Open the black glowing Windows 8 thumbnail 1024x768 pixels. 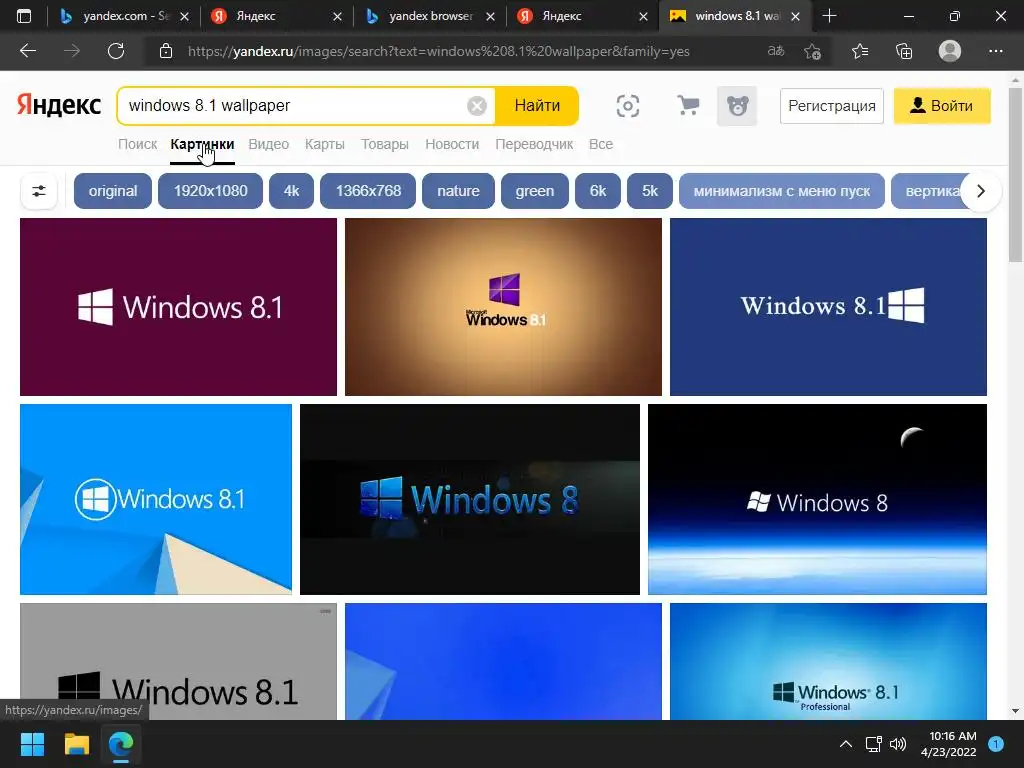[x=470, y=500]
